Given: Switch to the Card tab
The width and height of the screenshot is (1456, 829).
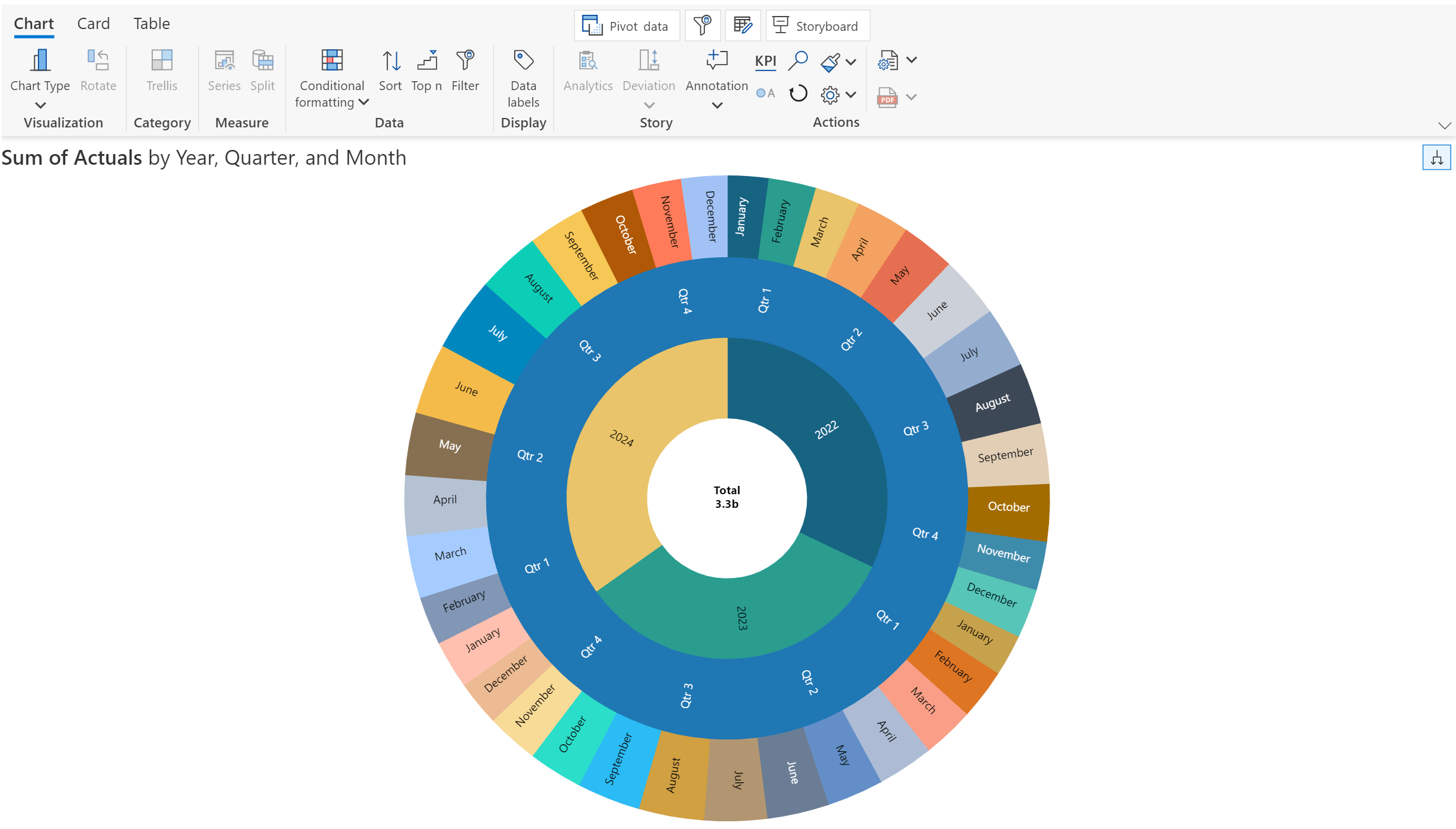Looking at the screenshot, I should click(94, 24).
